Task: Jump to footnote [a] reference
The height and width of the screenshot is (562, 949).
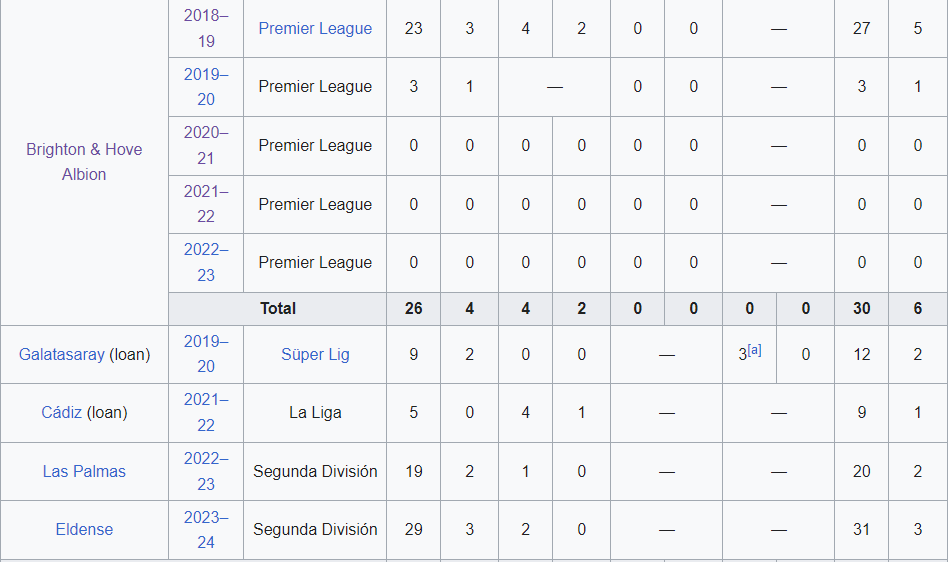Action: pos(754,350)
